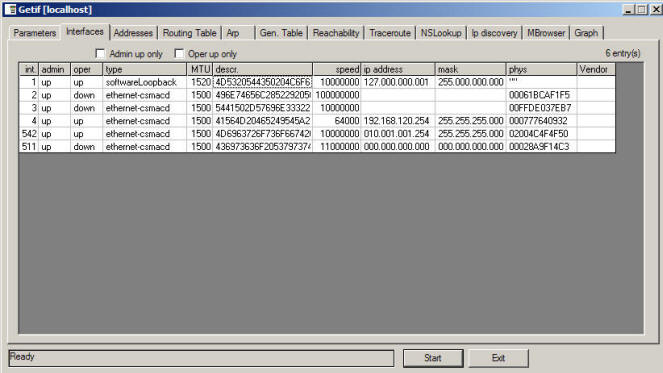Viewport: 663px width, 373px height.
Task: Select IP address 010.001.001.254
Action: pyautogui.click(x=398, y=134)
